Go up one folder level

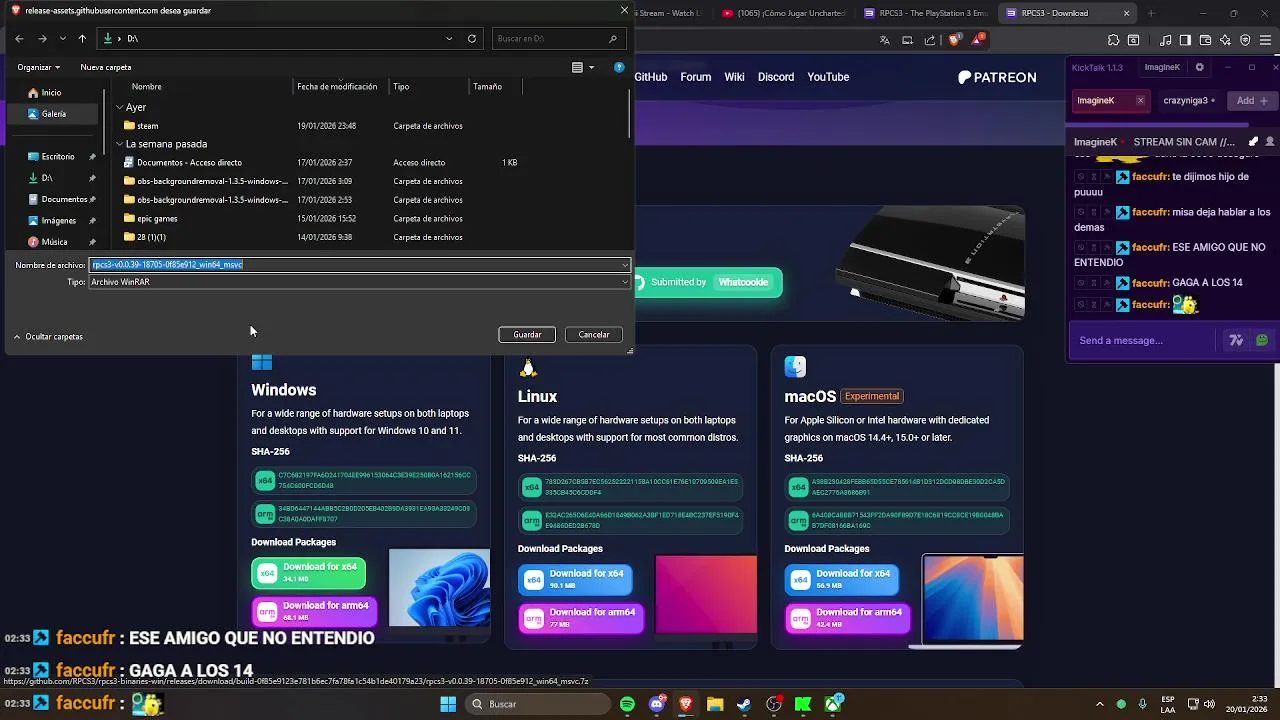[82, 39]
